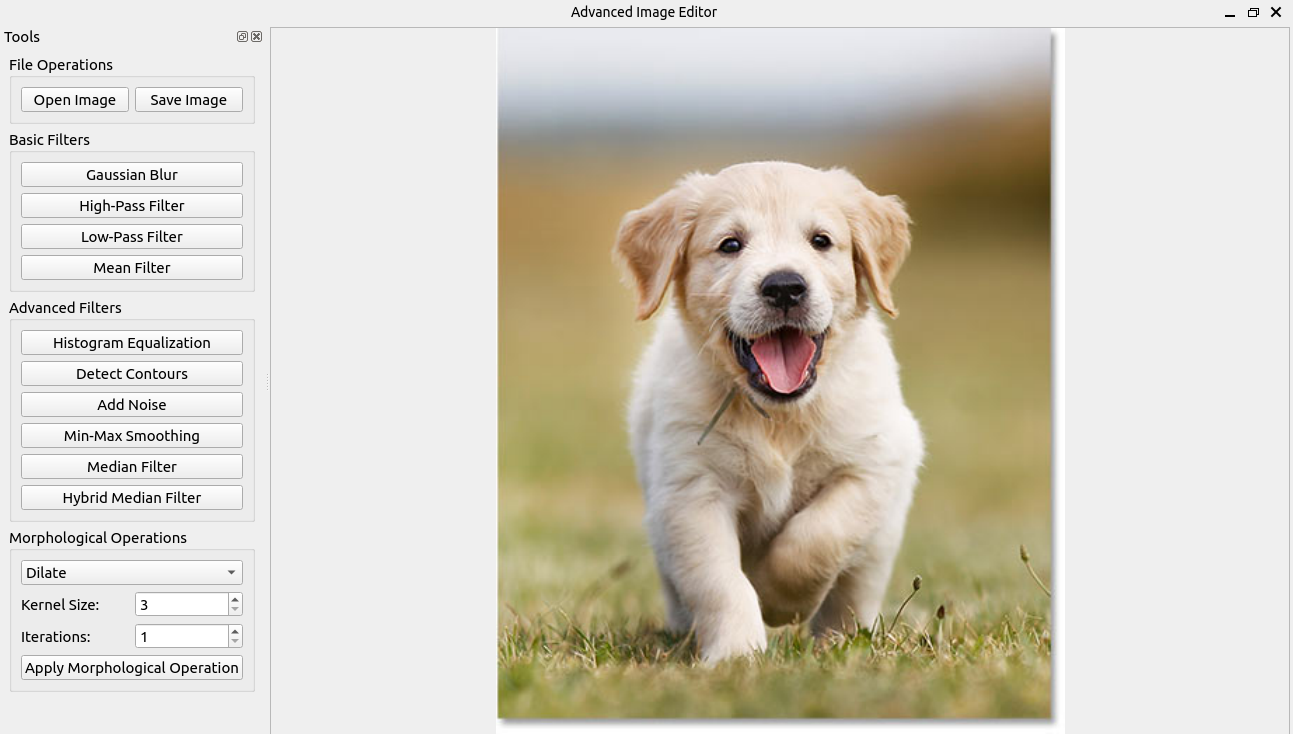1293x734 pixels.
Task: Apply the Gaussian Blur filter
Action: [x=132, y=175]
